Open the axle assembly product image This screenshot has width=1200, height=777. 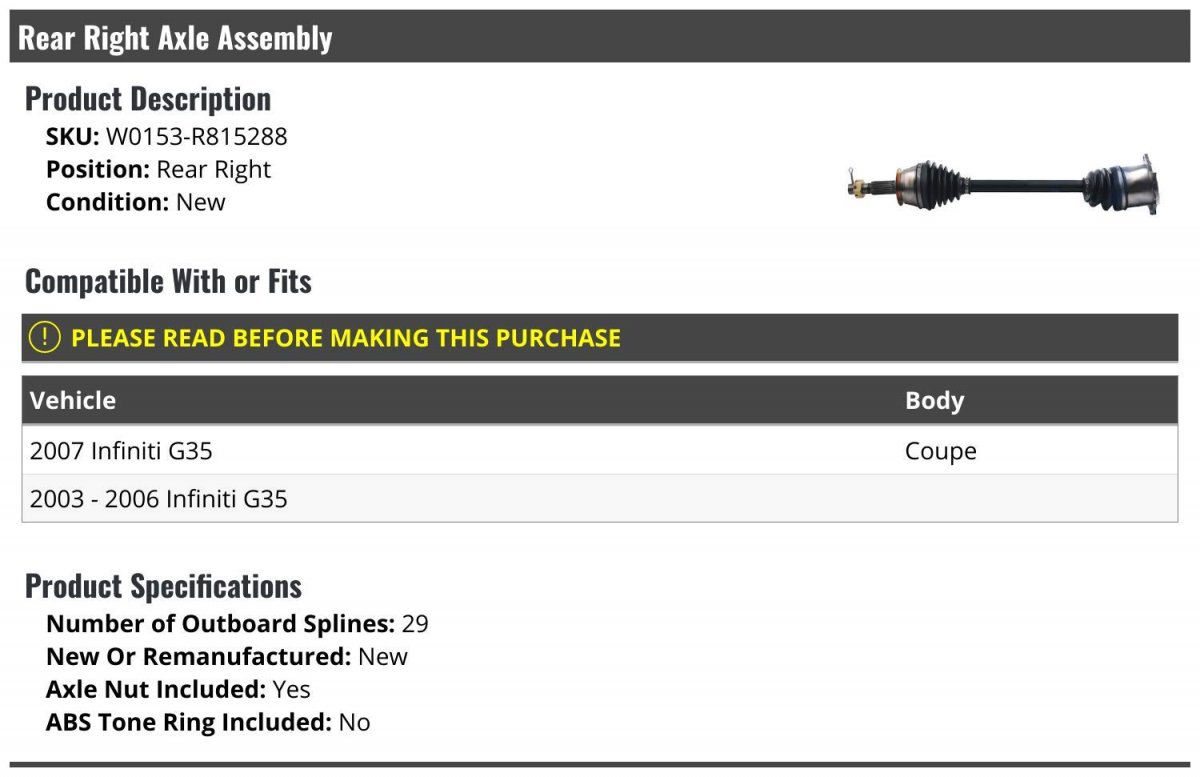(1004, 185)
